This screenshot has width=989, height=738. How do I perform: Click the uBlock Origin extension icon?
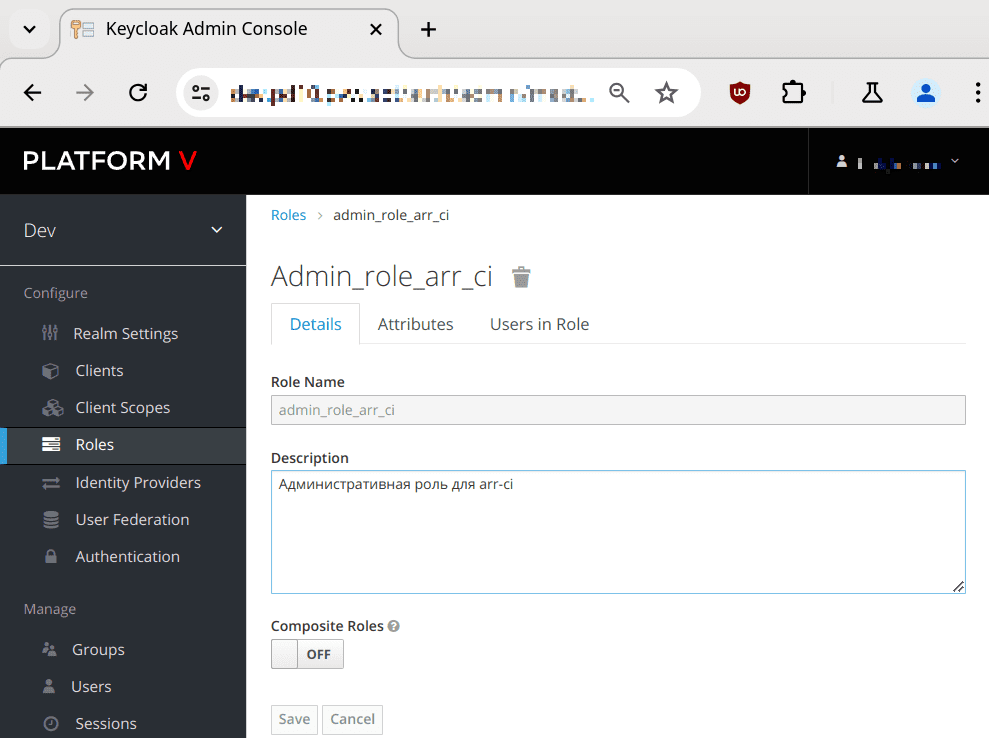pos(739,92)
